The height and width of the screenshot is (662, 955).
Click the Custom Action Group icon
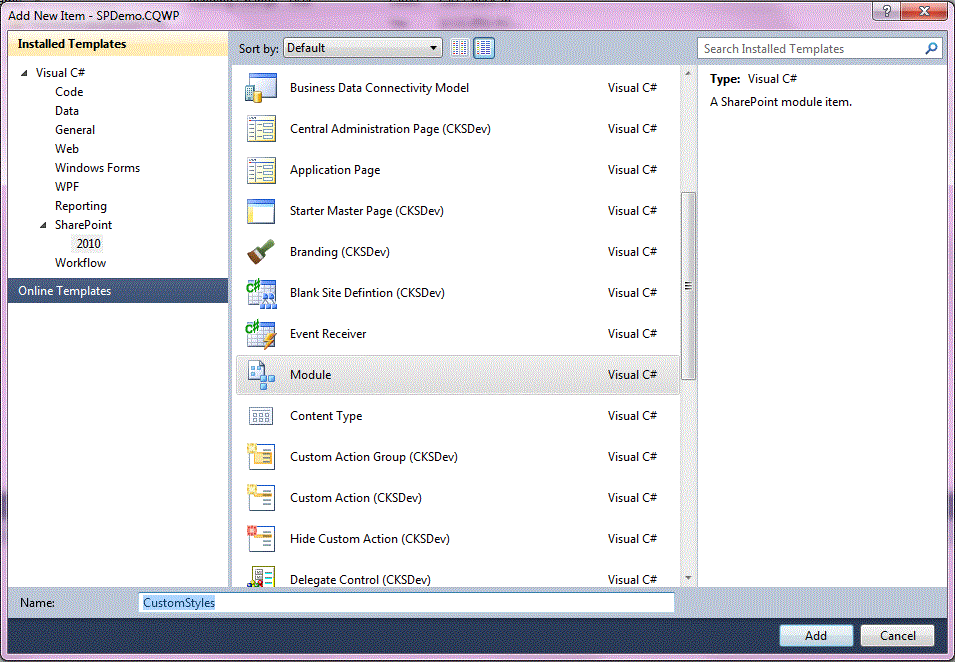pyautogui.click(x=261, y=457)
